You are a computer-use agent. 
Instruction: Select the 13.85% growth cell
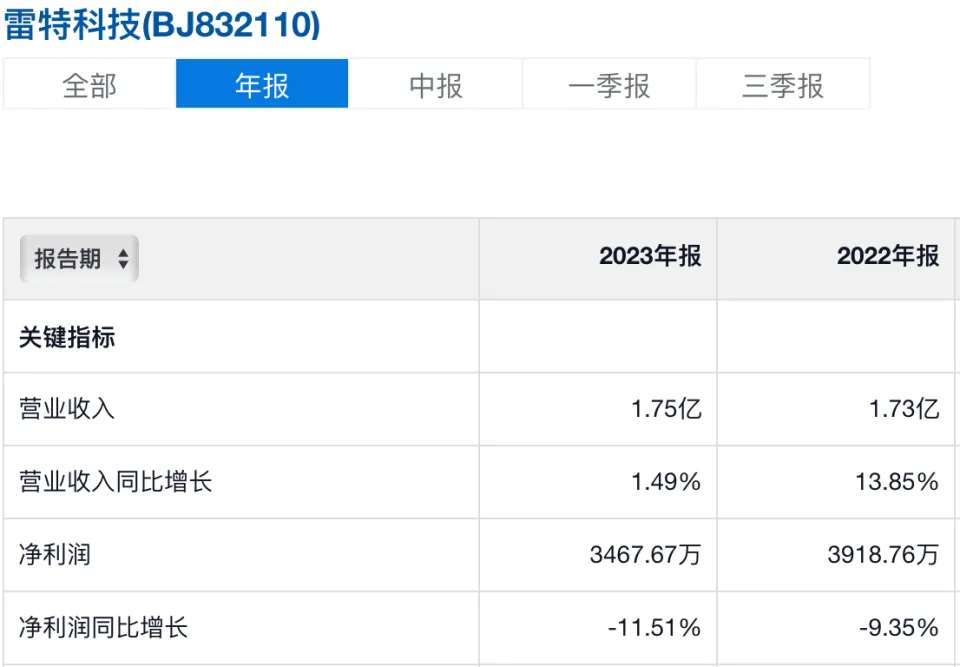pos(898,482)
